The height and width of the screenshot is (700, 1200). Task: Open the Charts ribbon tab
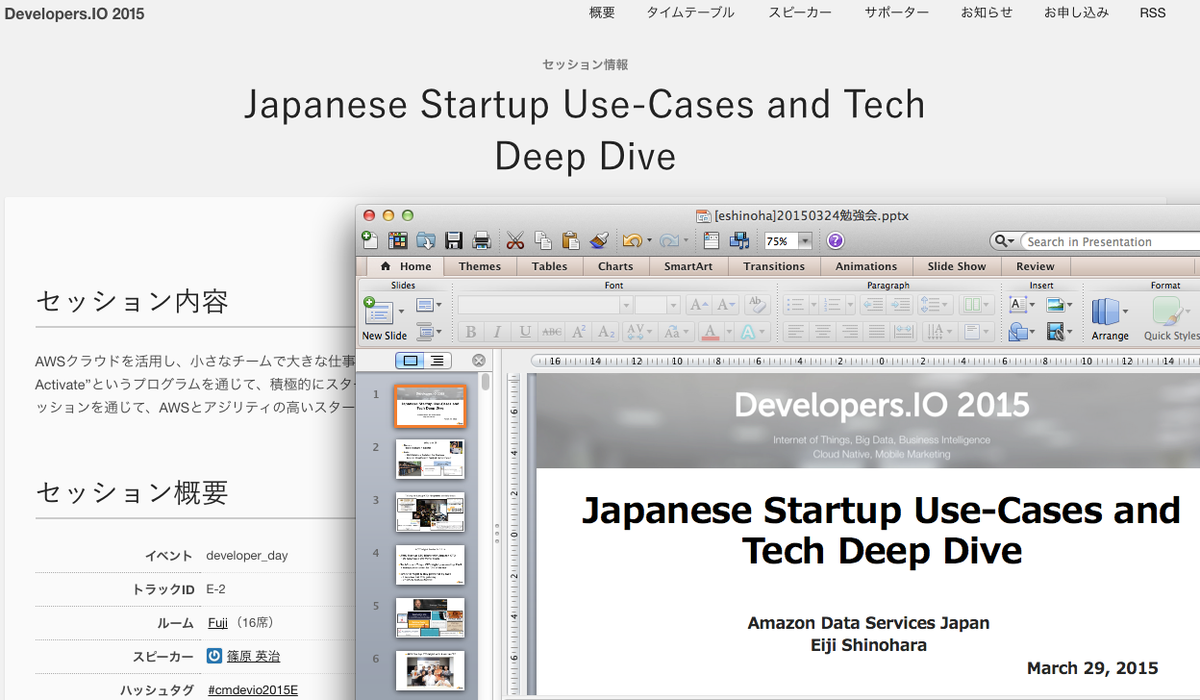pos(615,266)
